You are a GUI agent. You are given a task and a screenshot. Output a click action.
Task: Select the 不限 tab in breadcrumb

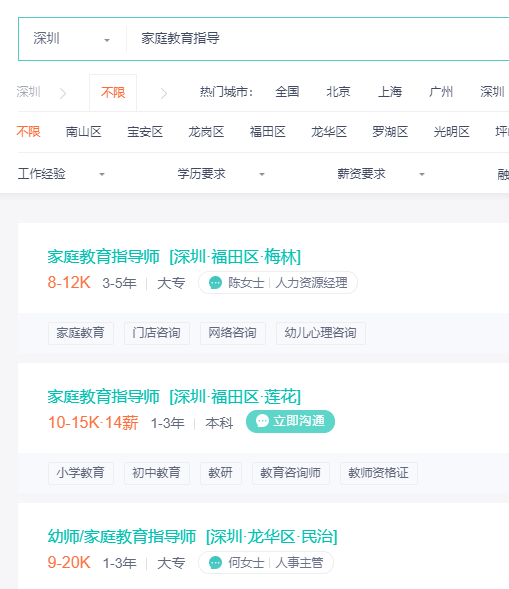[113, 92]
